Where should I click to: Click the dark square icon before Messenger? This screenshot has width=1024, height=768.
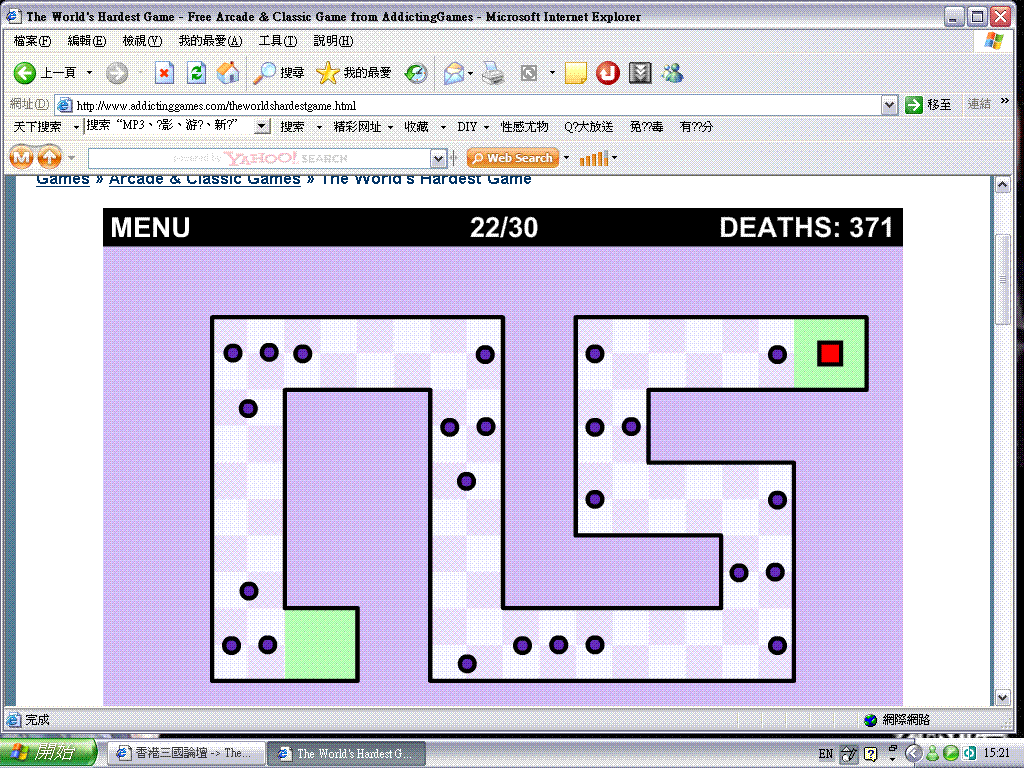tap(640, 72)
